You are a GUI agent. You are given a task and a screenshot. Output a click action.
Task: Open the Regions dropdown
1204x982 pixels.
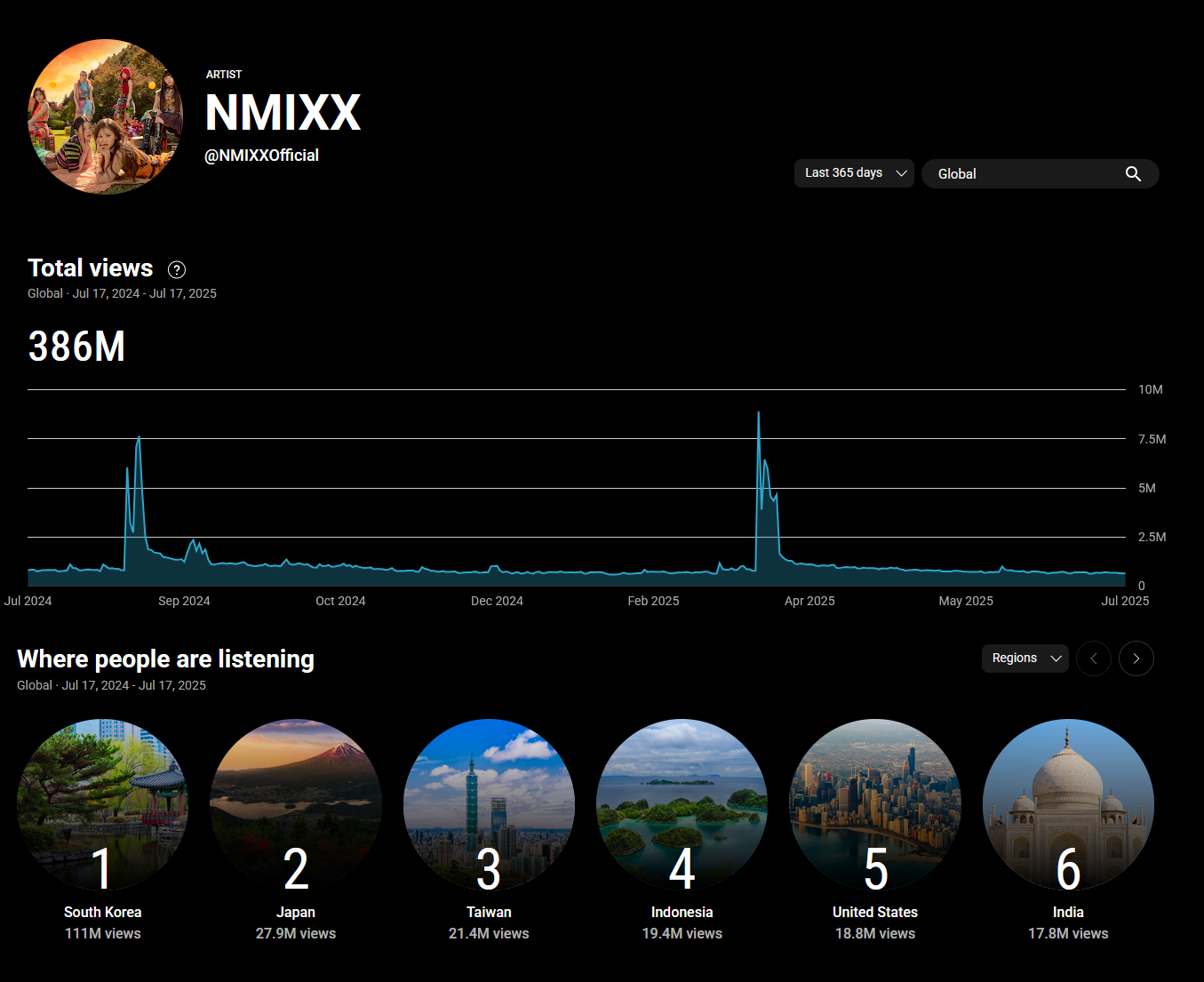tap(1025, 659)
